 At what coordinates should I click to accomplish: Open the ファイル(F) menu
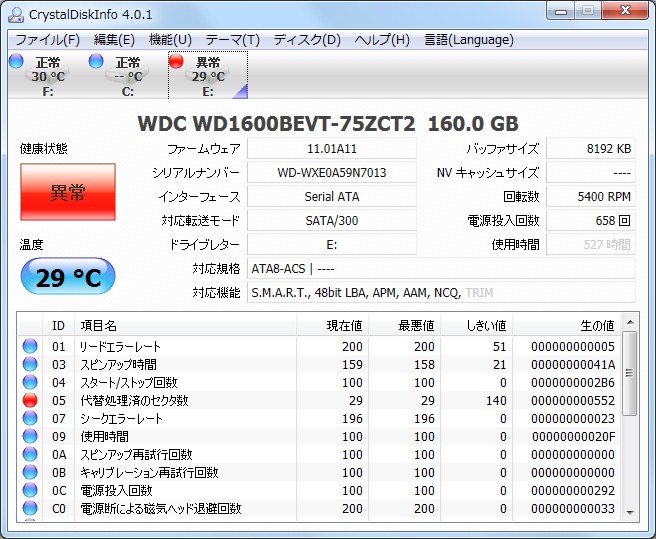(47, 40)
